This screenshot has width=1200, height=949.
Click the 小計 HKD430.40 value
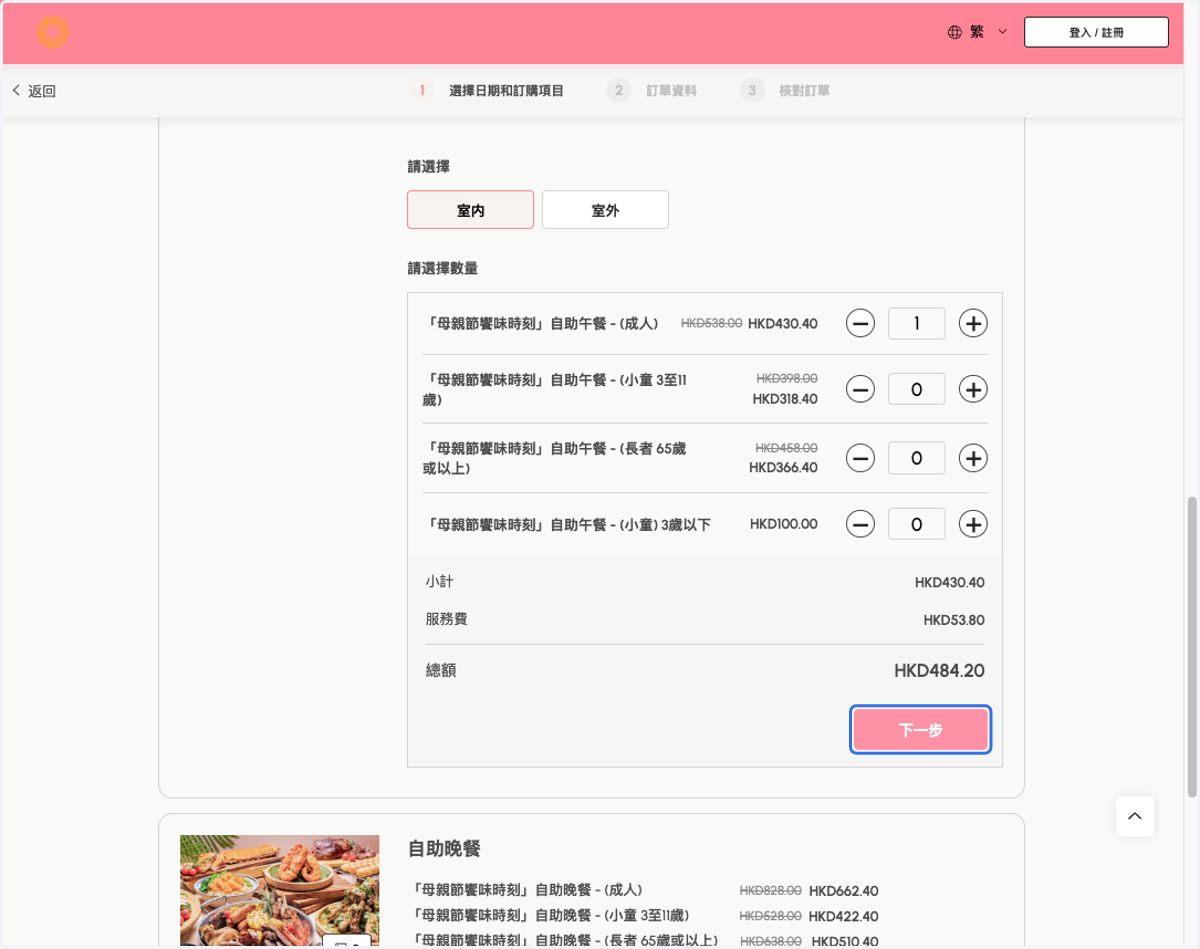click(949, 582)
